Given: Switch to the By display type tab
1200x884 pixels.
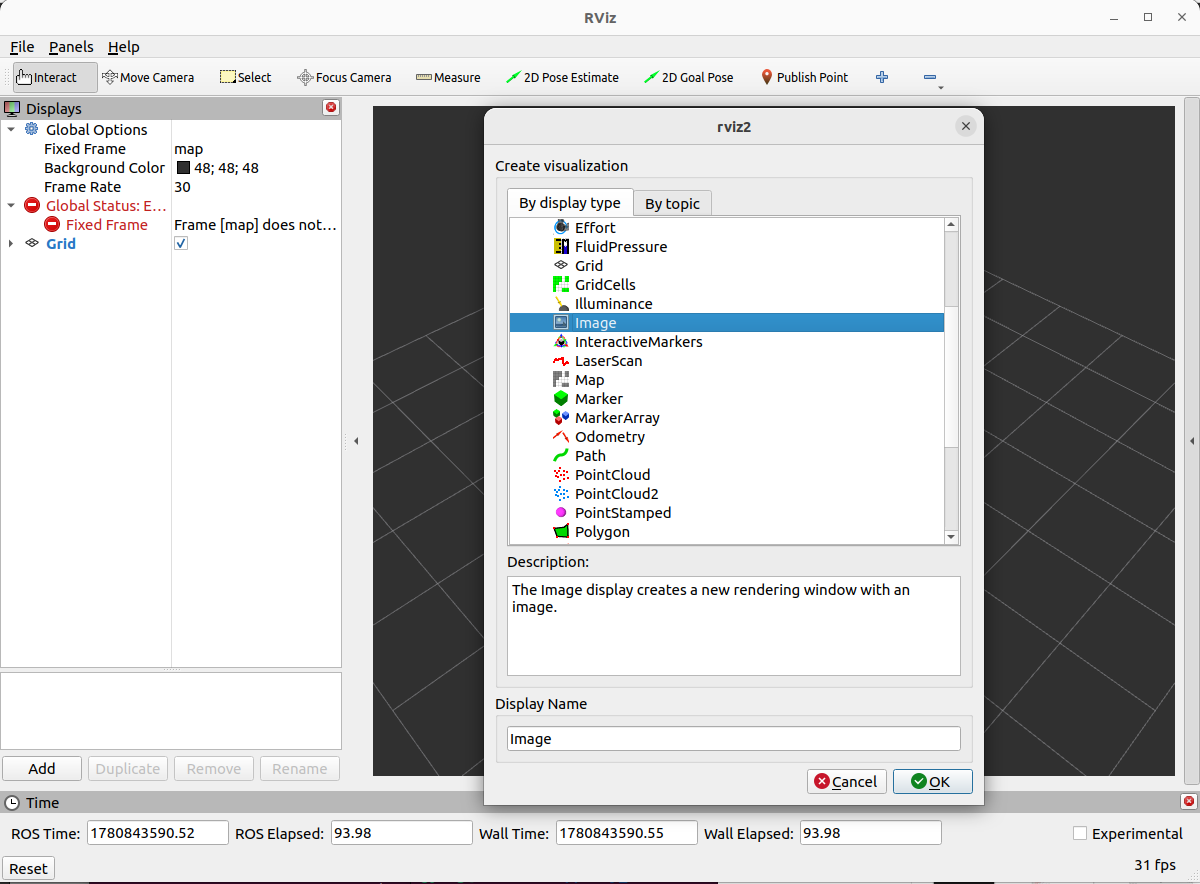Looking at the screenshot, I should coord(570,202).
